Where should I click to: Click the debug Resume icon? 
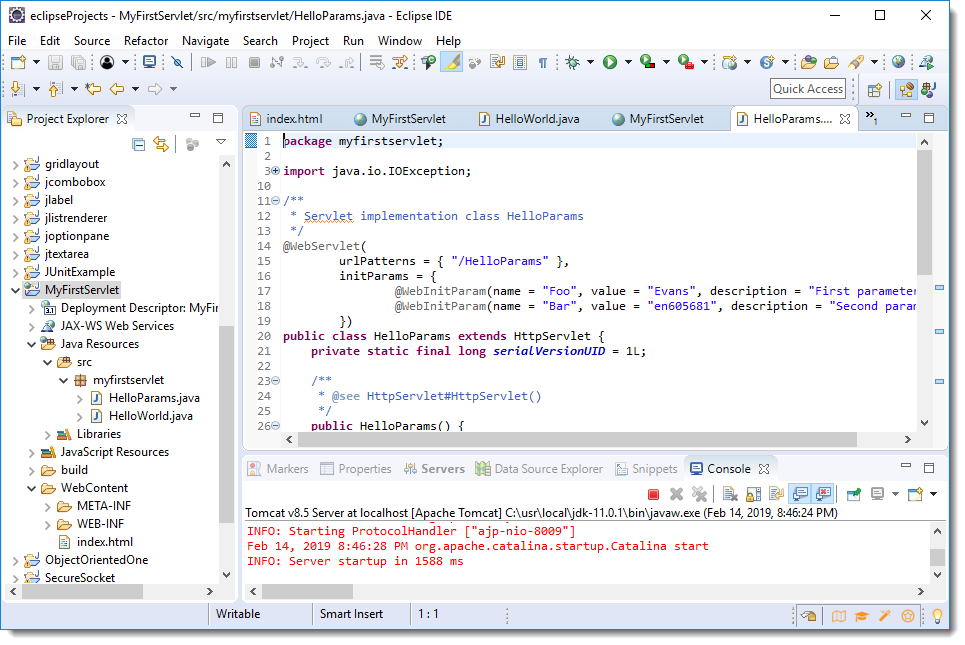click(x=208, y=62)
